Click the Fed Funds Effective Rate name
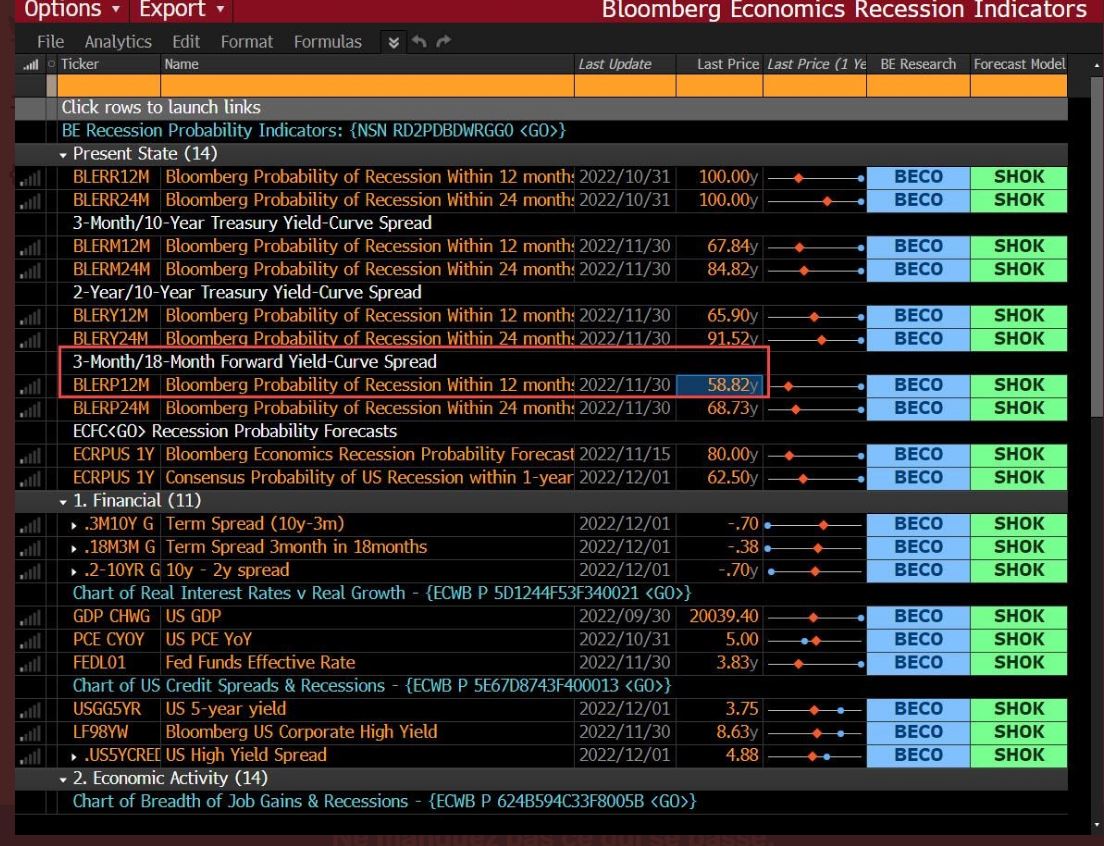Screen dimensions: 1104x846 coord(260,662)
